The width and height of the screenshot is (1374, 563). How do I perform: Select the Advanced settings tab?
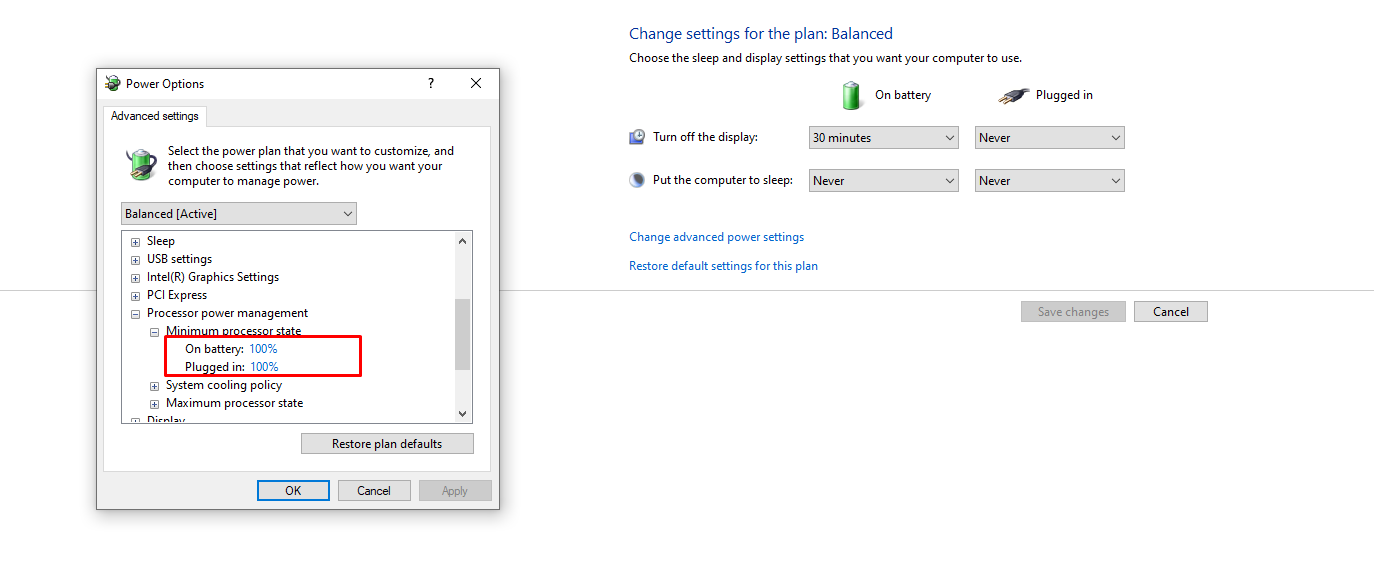coord(154,116)
